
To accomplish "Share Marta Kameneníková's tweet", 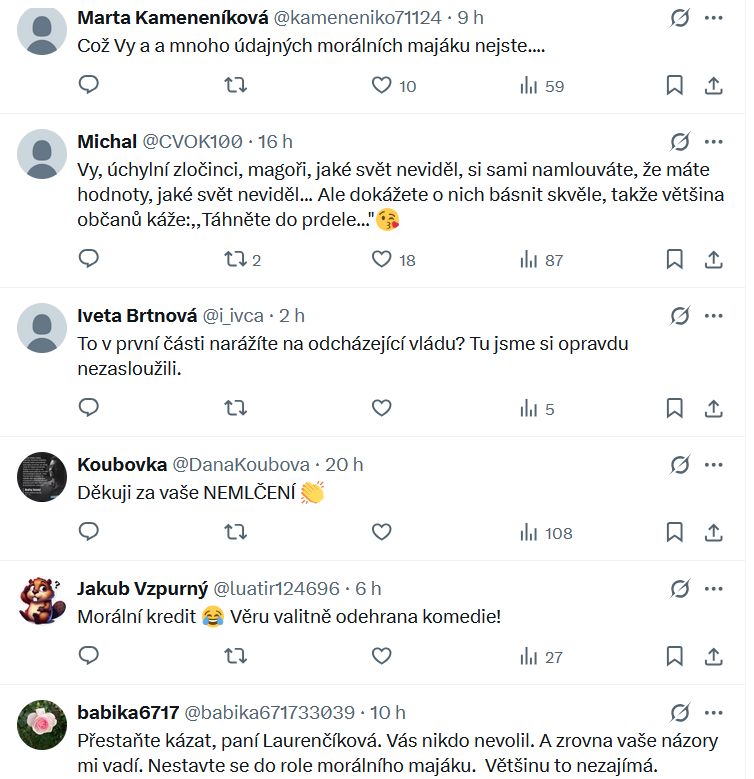I will (x=714, y=86).
